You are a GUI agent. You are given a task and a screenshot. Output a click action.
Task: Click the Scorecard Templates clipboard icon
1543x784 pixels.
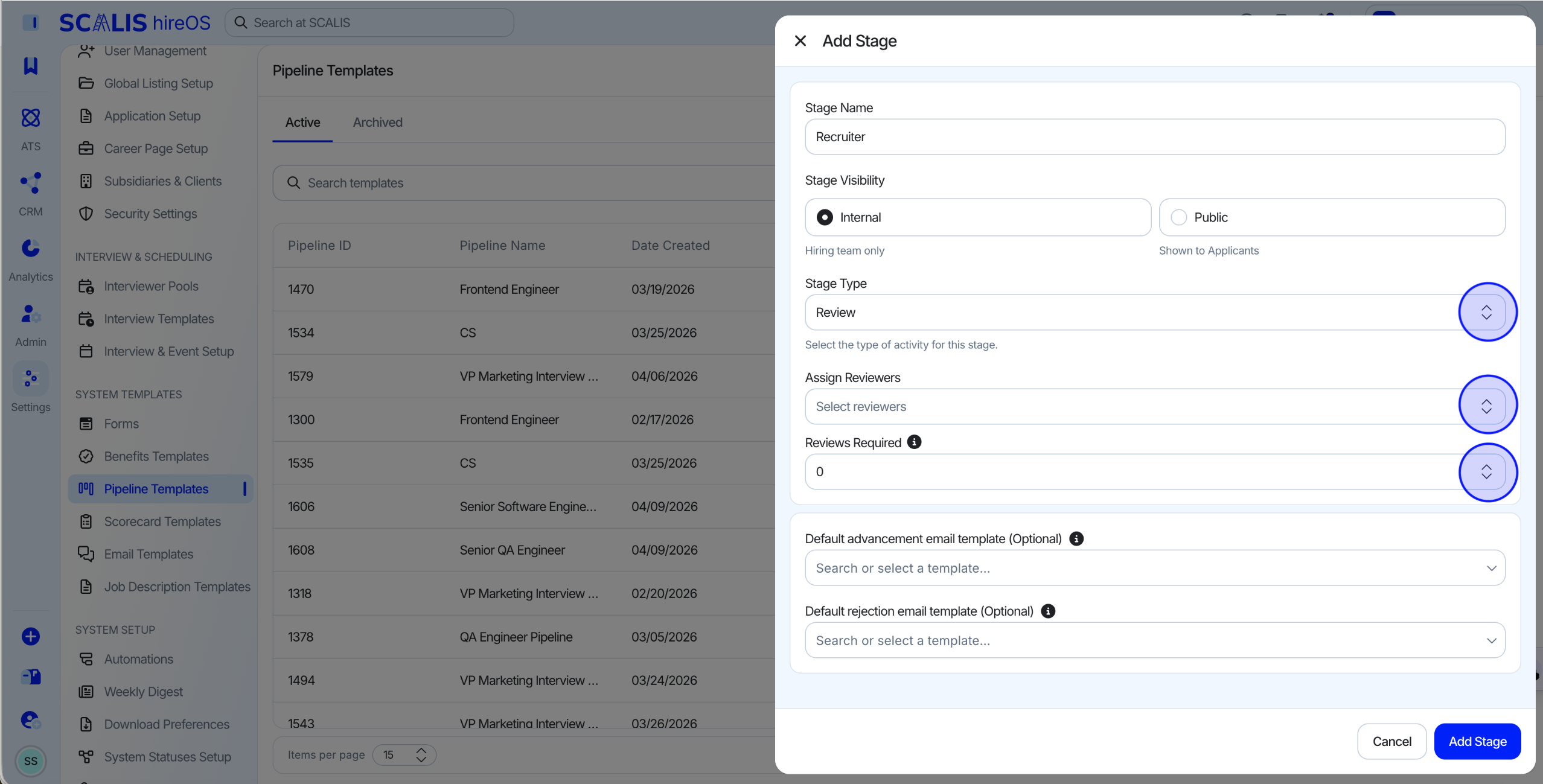86,521
